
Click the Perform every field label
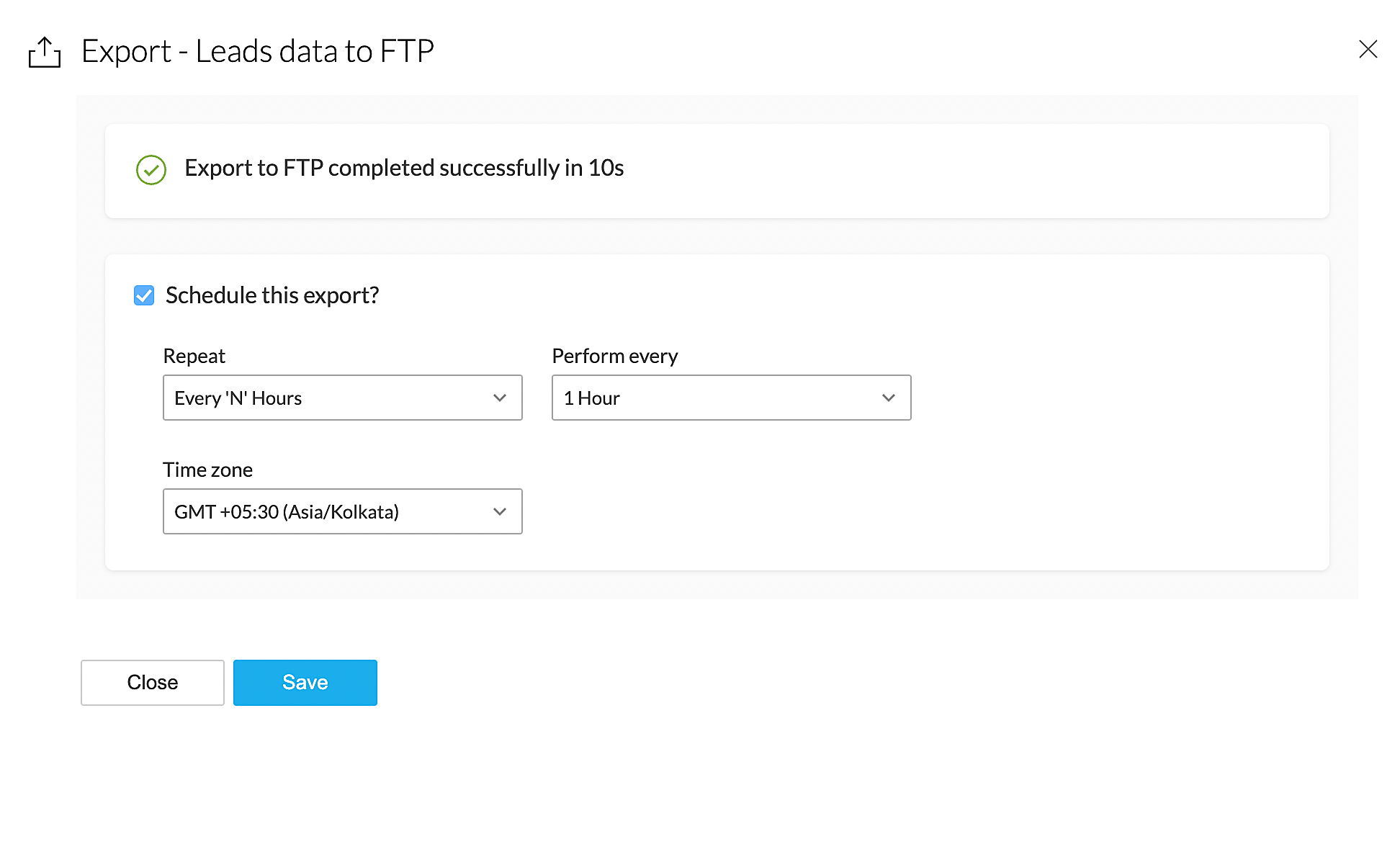coord(615,356)
